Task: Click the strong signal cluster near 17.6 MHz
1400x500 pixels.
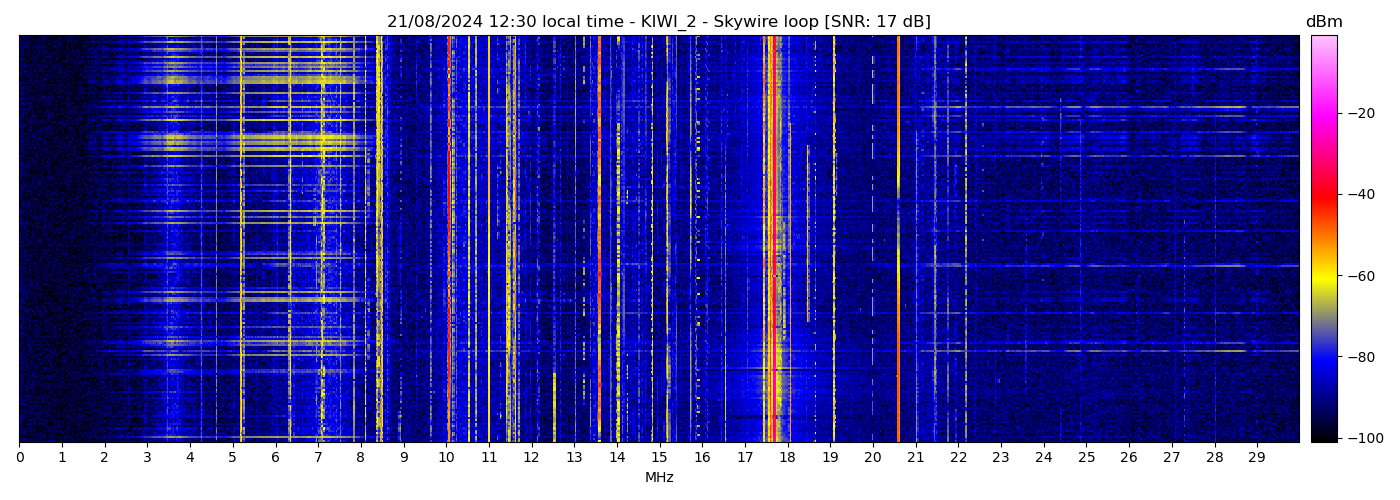Action: (772, 240)
